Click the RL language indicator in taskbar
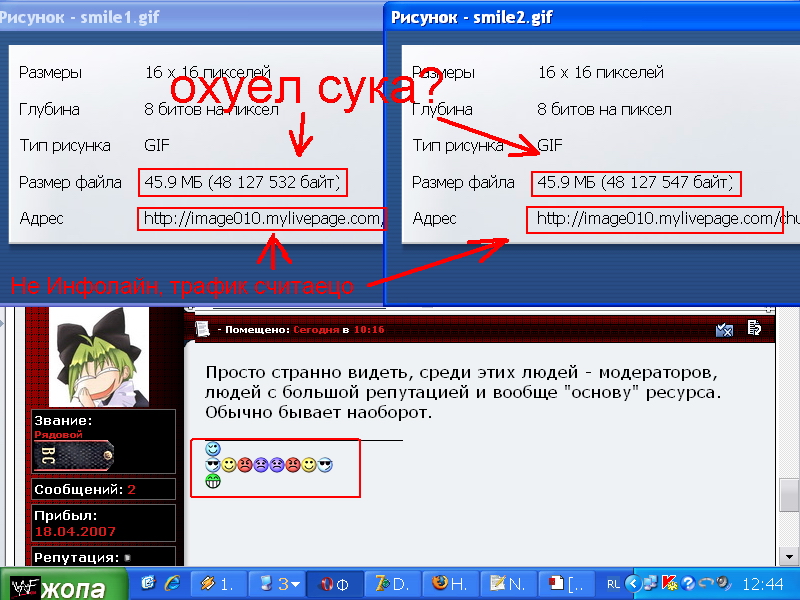The width and height of the screenshot is (800, 600). tap(612, 583)
